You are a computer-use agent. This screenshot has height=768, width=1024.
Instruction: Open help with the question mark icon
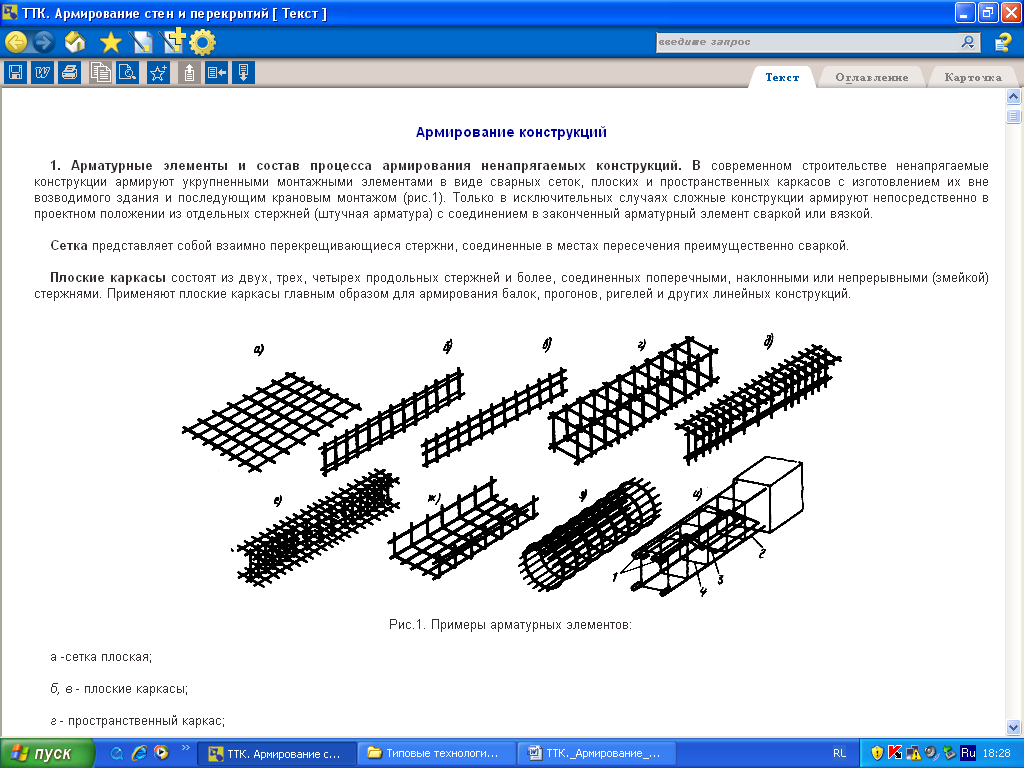(x=1002, y=42)
